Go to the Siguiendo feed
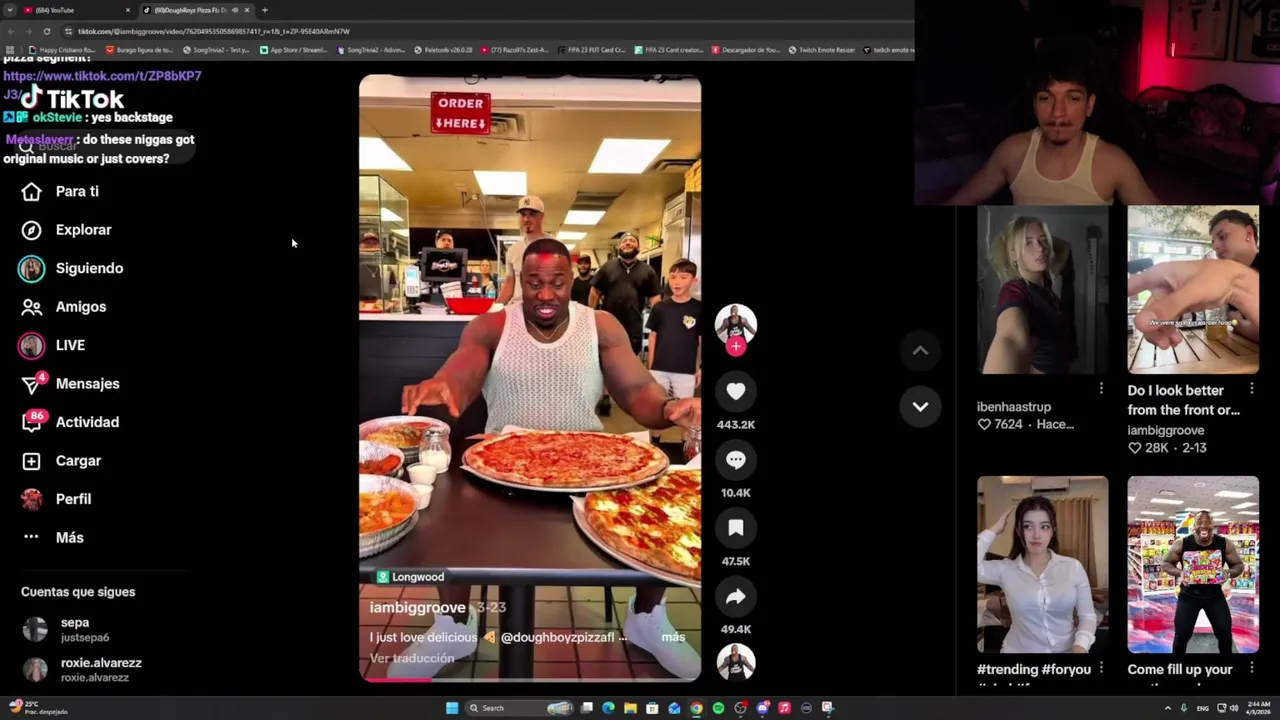The height and width of the screenshot is (720, 1280). point(72,268)
